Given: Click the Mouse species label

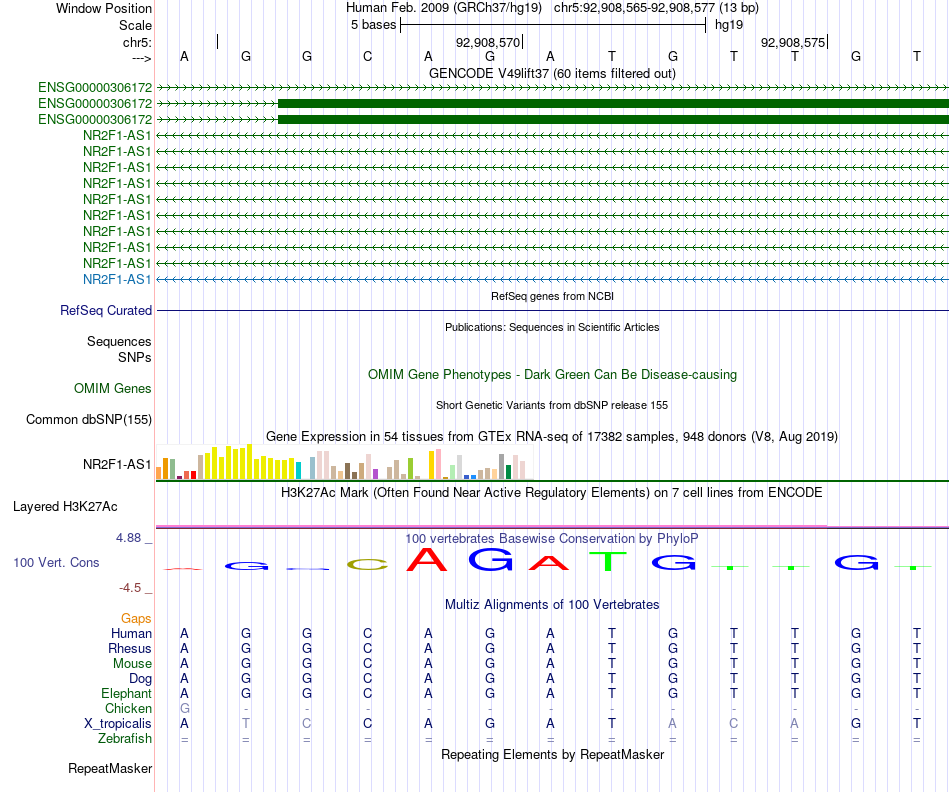Looking at the screenshot, I should coord(132,664).
